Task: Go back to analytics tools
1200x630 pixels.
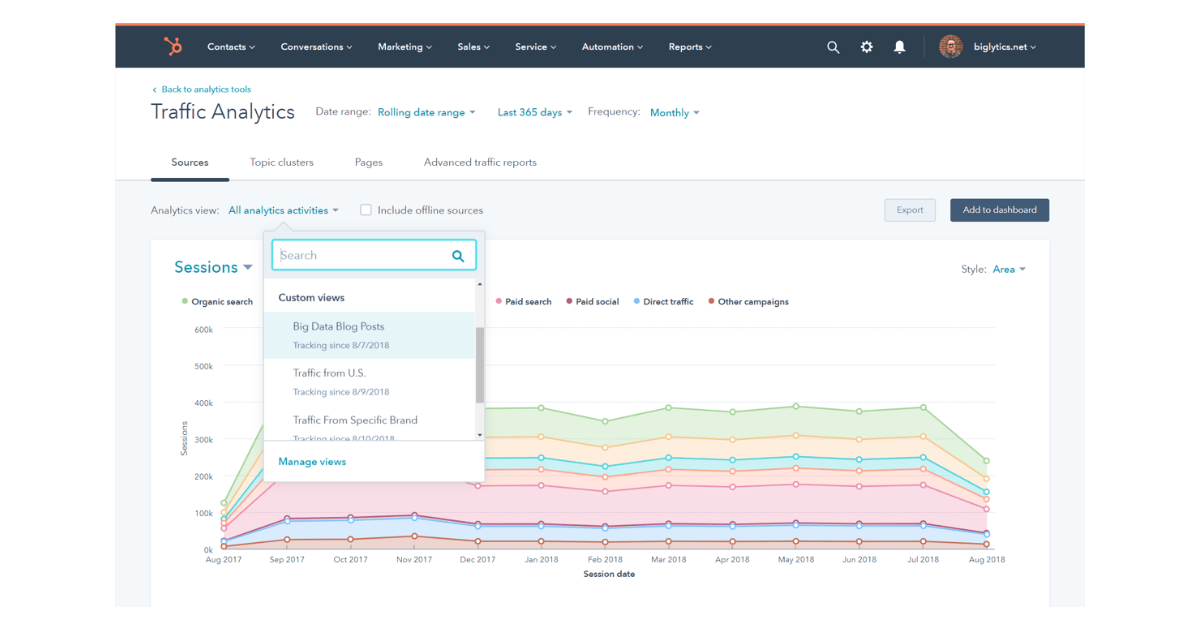Action: pyautogui.click(x=201, y=89)
